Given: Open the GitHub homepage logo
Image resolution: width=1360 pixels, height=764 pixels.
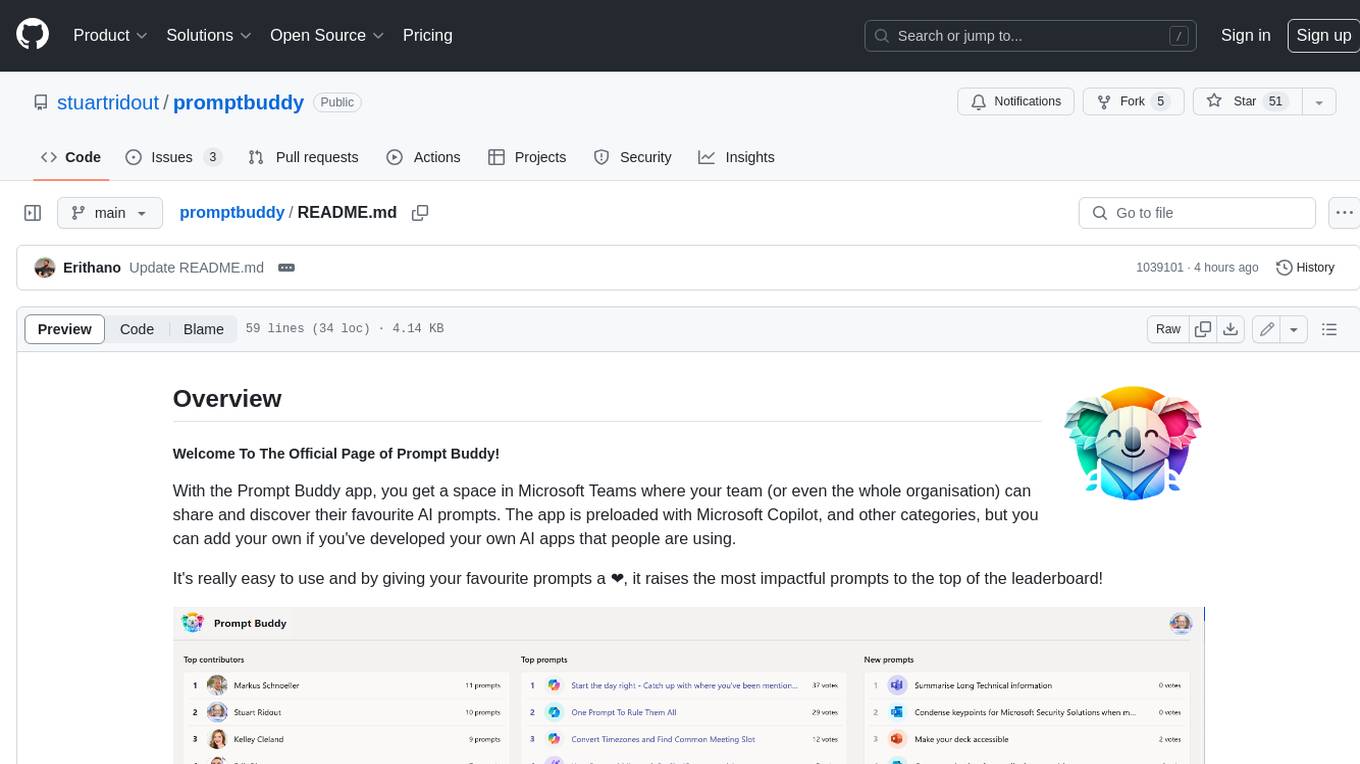Looking at the screenshot, I should click(x=32, y=35).
